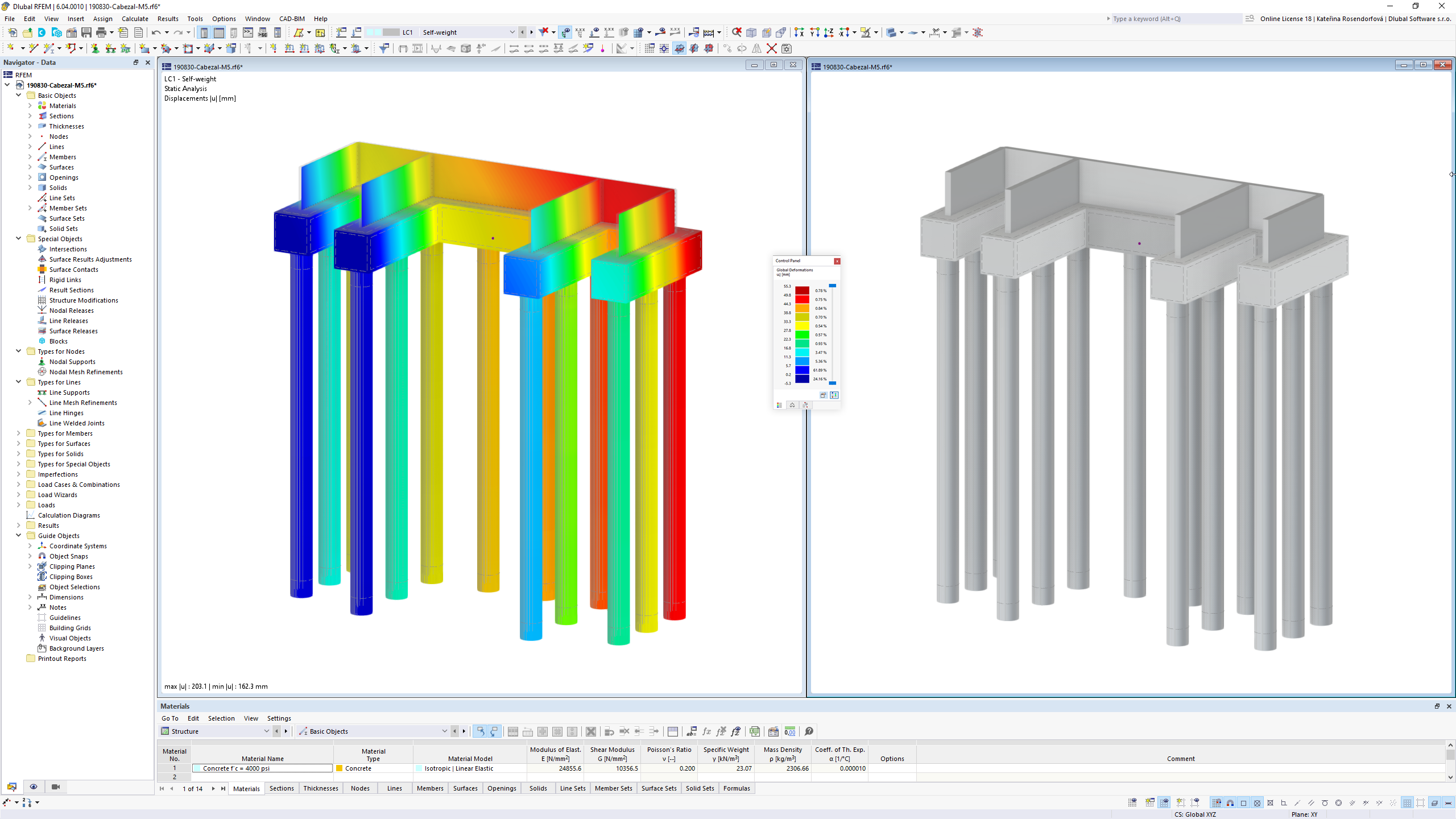Expand the Special Objects tree item
The width and height of the screenshot is (1456, 819).
pos(18,238)
